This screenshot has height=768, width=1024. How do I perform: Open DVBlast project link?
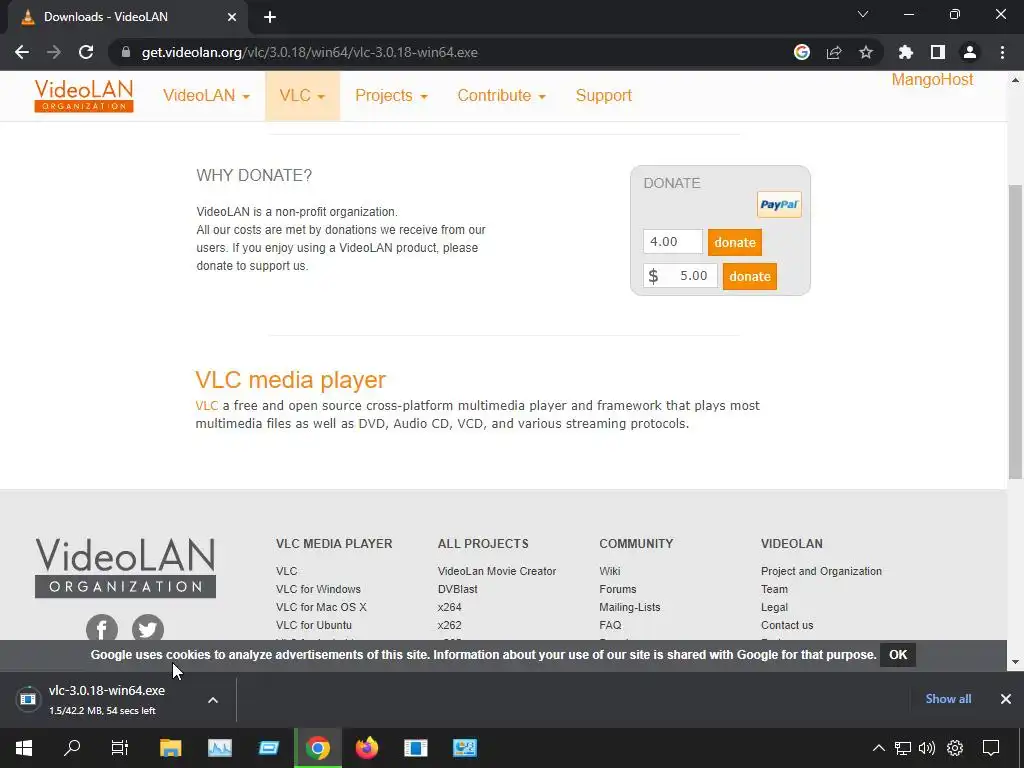click(x=457, y=589)
